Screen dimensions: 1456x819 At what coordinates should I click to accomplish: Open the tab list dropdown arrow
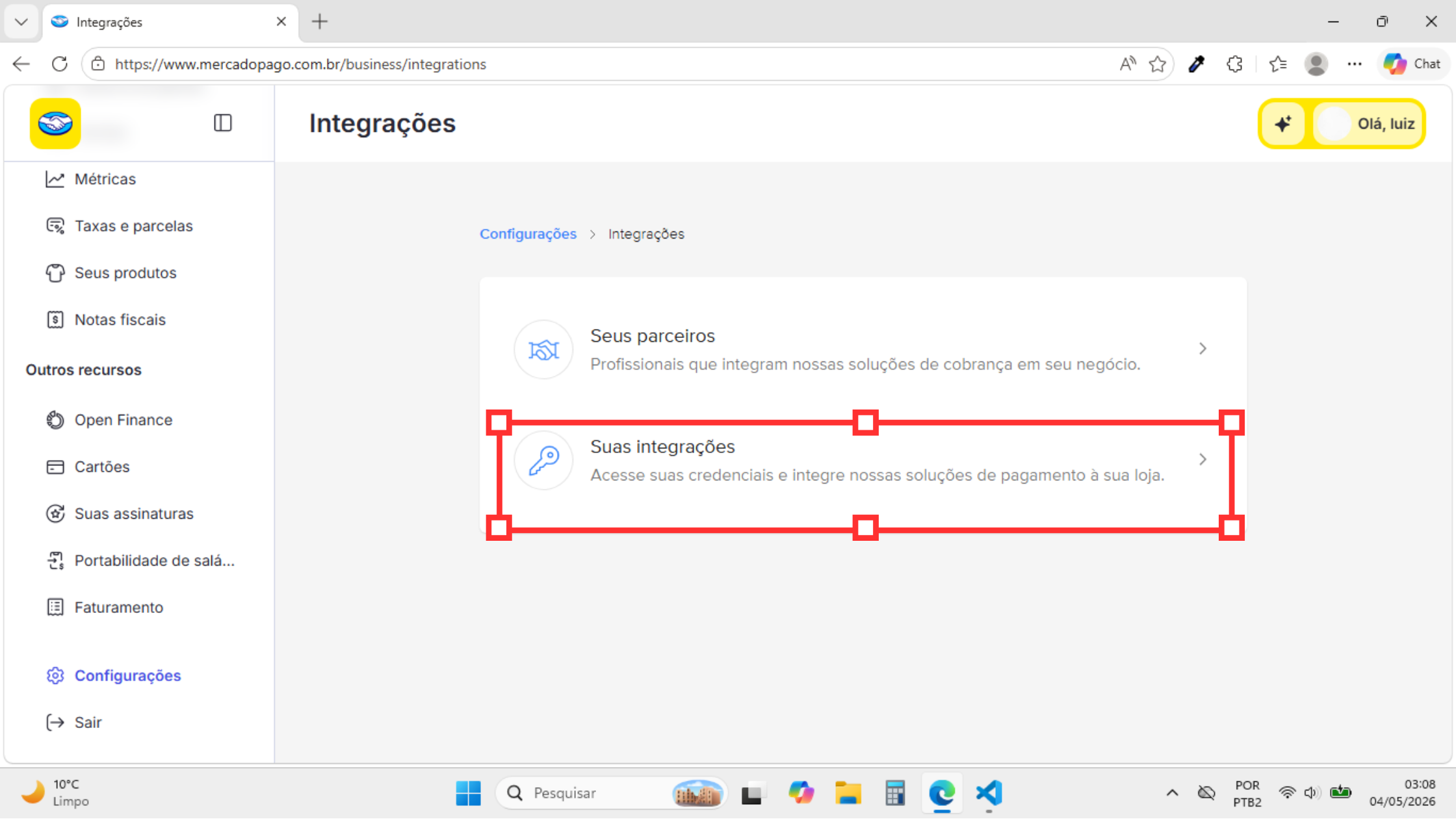[x=21, y=21]
